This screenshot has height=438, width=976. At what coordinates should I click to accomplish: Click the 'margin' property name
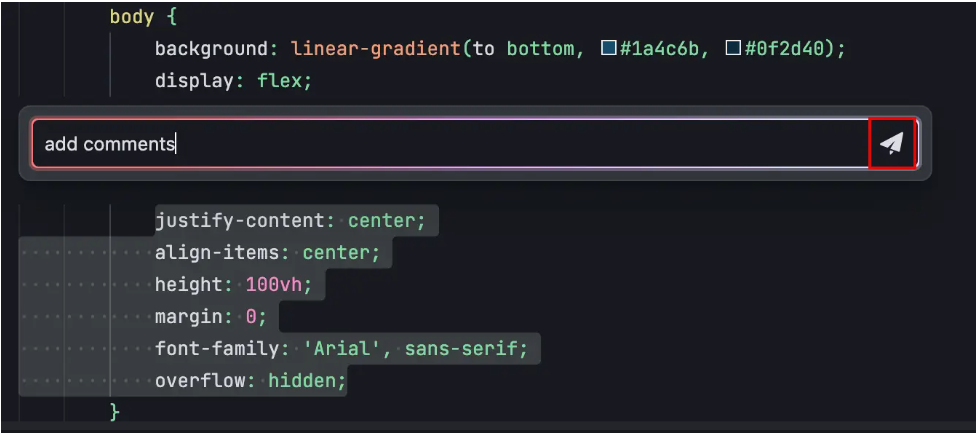[x=189, y=317]
